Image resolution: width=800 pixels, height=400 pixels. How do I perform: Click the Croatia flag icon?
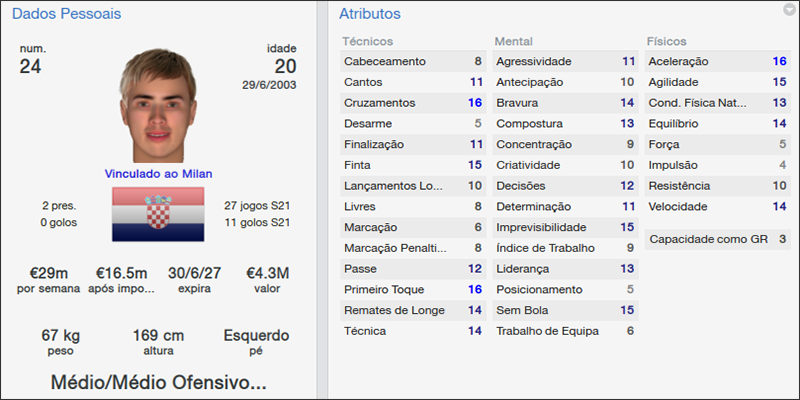click(x=160, y=213)
